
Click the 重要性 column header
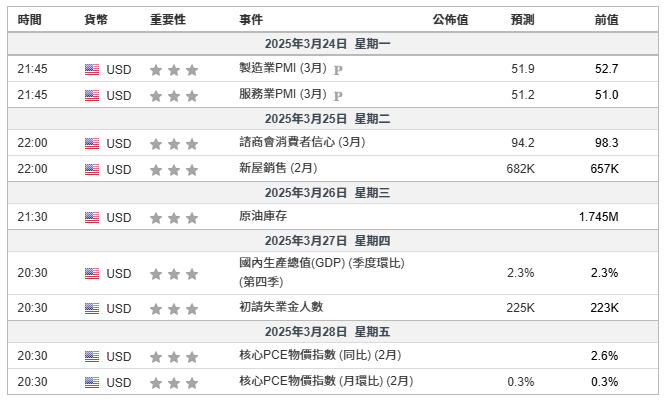coord(167,20)
